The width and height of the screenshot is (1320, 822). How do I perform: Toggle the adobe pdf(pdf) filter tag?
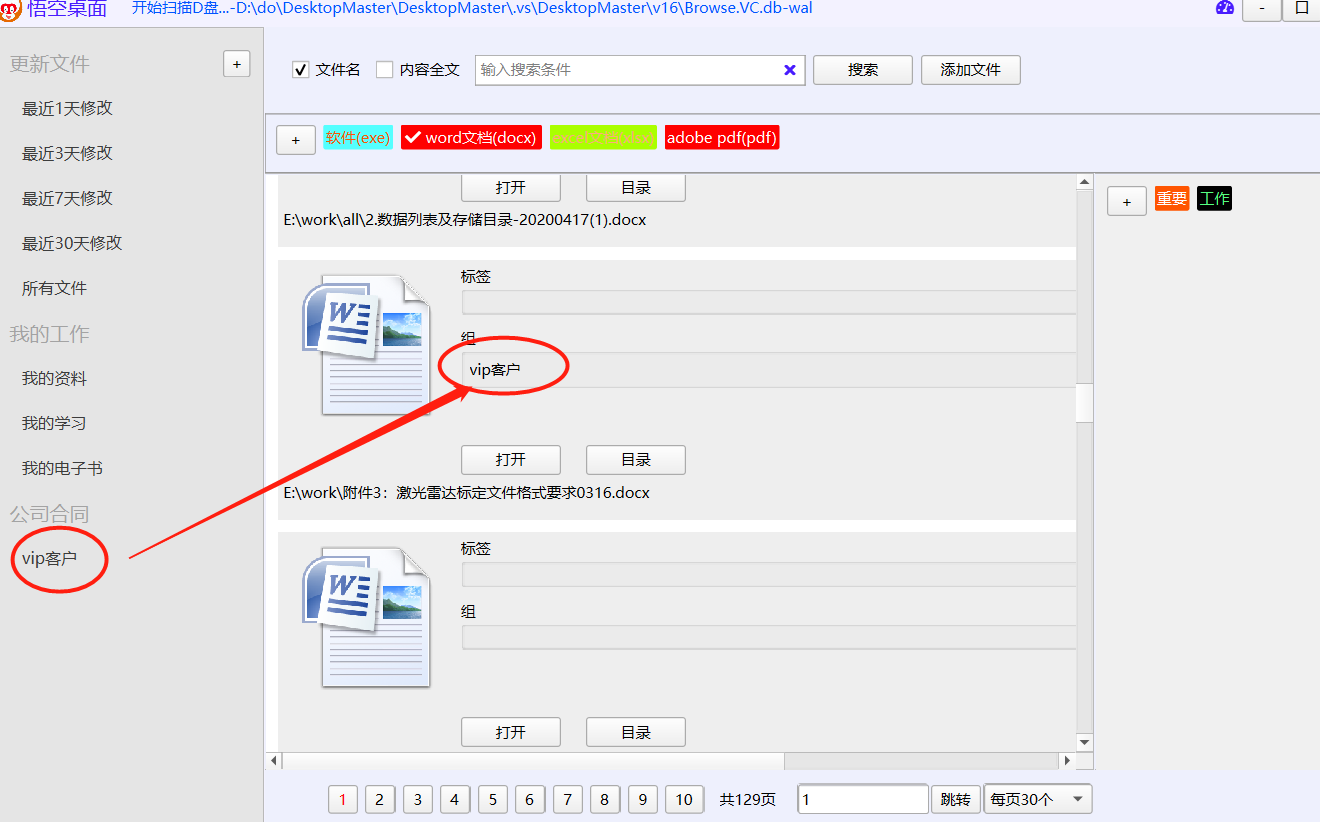pos(721,138)
